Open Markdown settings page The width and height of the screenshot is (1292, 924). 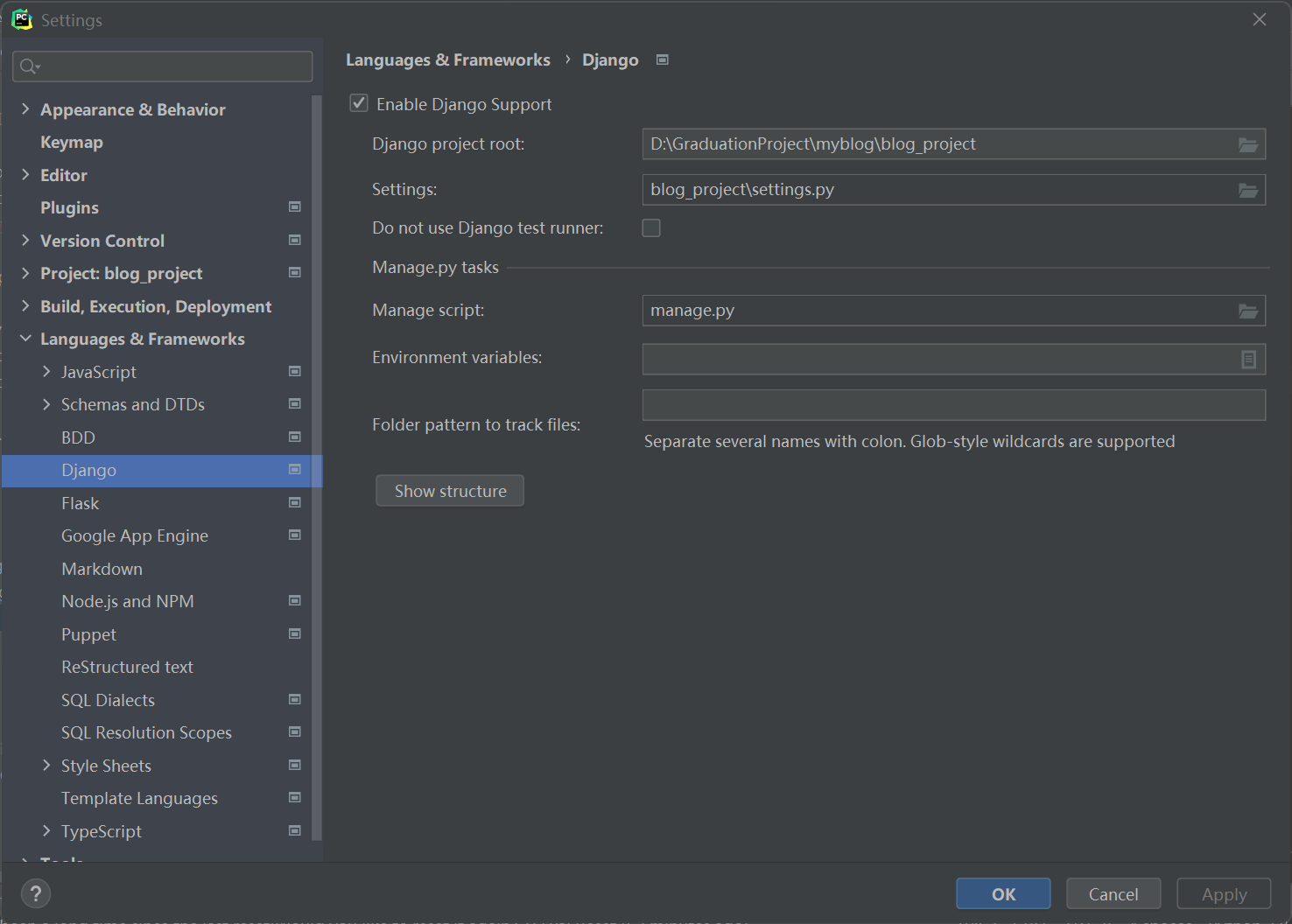click(x=102, y=569)
